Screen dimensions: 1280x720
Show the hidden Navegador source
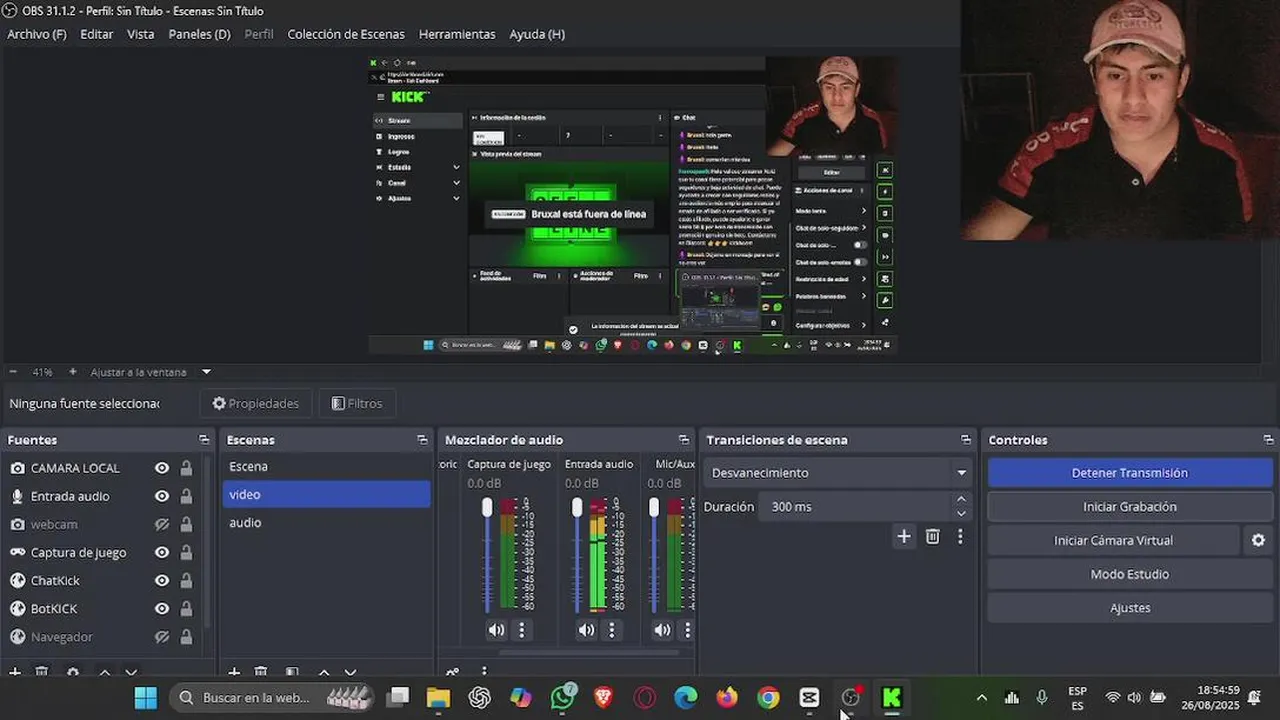[x=162, y=636]
